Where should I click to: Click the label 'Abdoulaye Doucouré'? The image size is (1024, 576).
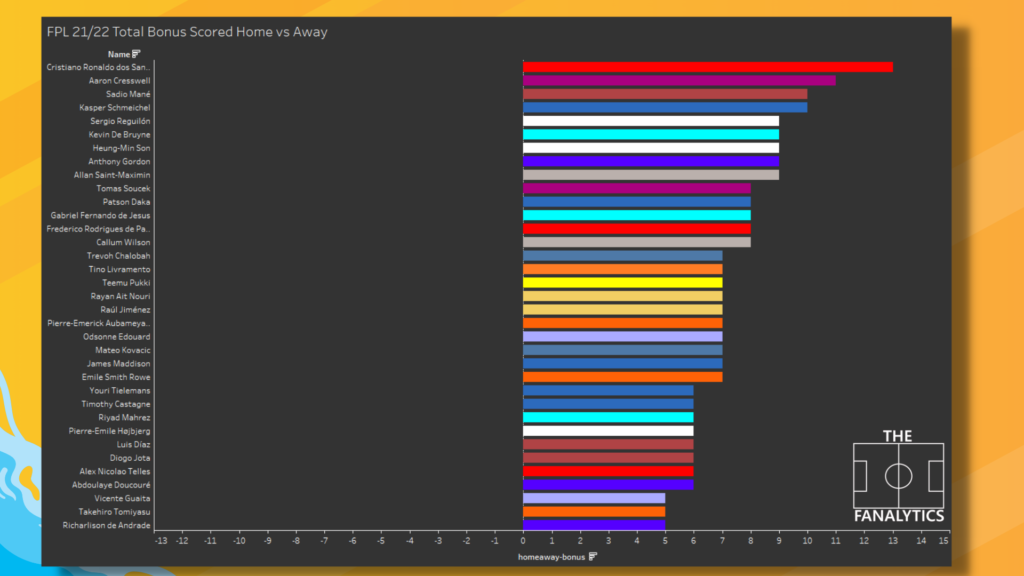111,485
